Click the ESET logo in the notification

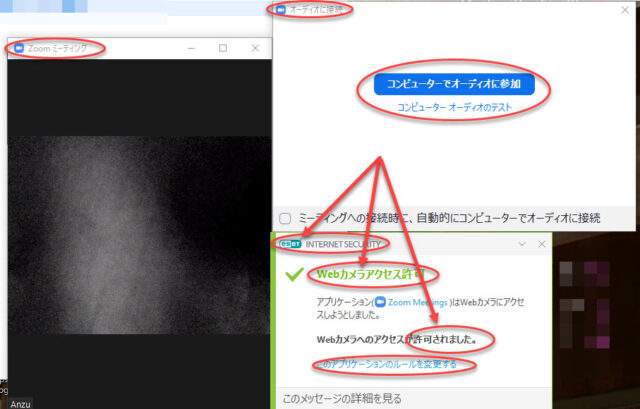(290, 244)
